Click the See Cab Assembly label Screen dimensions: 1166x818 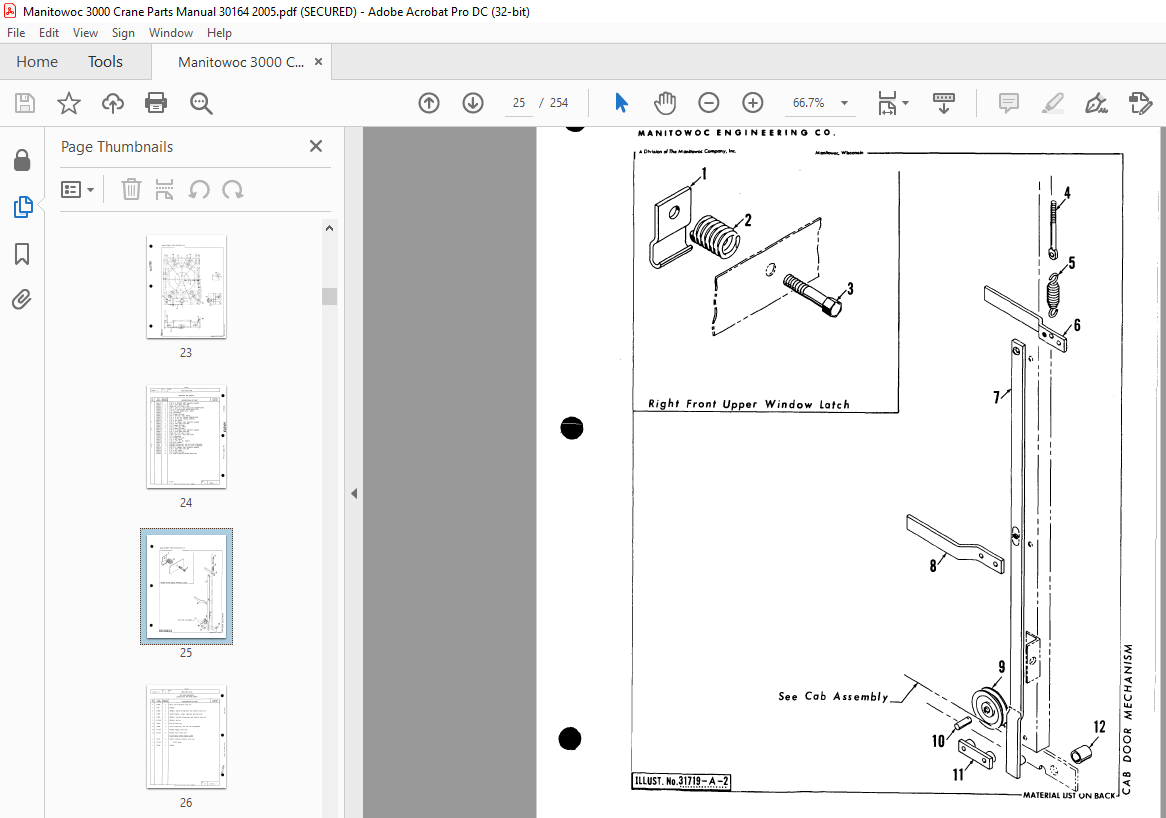click(833, 696)
